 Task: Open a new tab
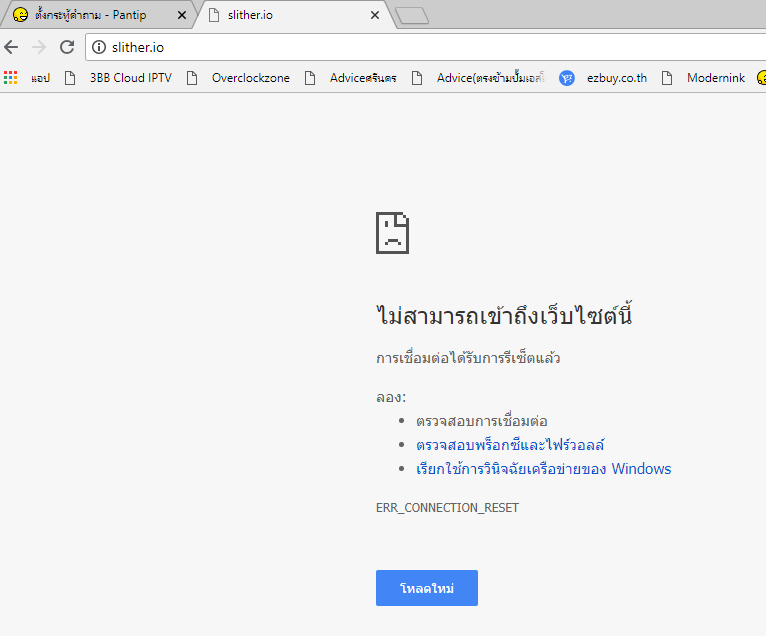[412, 16]
